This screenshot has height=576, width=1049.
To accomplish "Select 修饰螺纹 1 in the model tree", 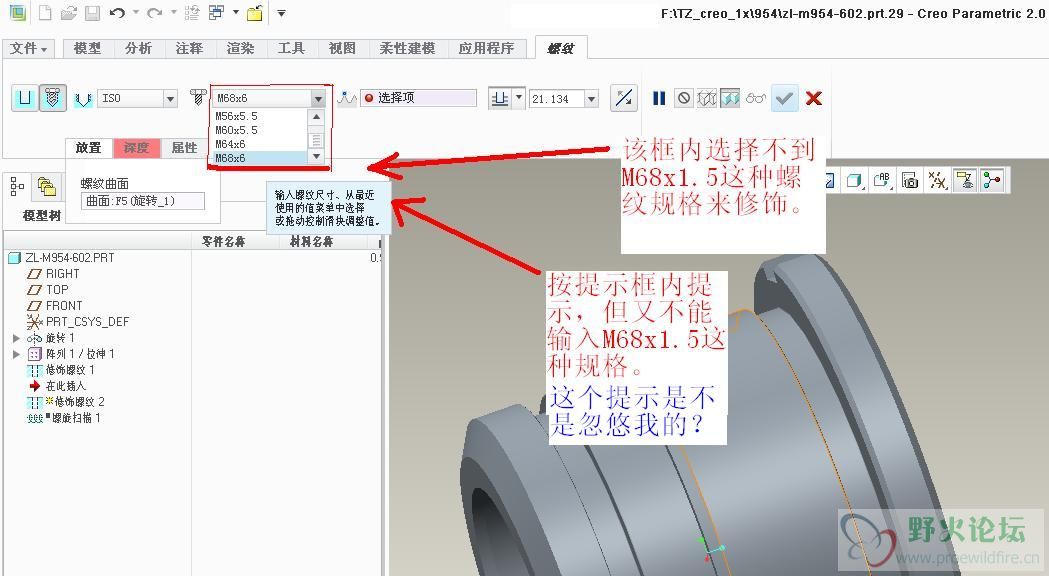I will (x=70, y=370).
